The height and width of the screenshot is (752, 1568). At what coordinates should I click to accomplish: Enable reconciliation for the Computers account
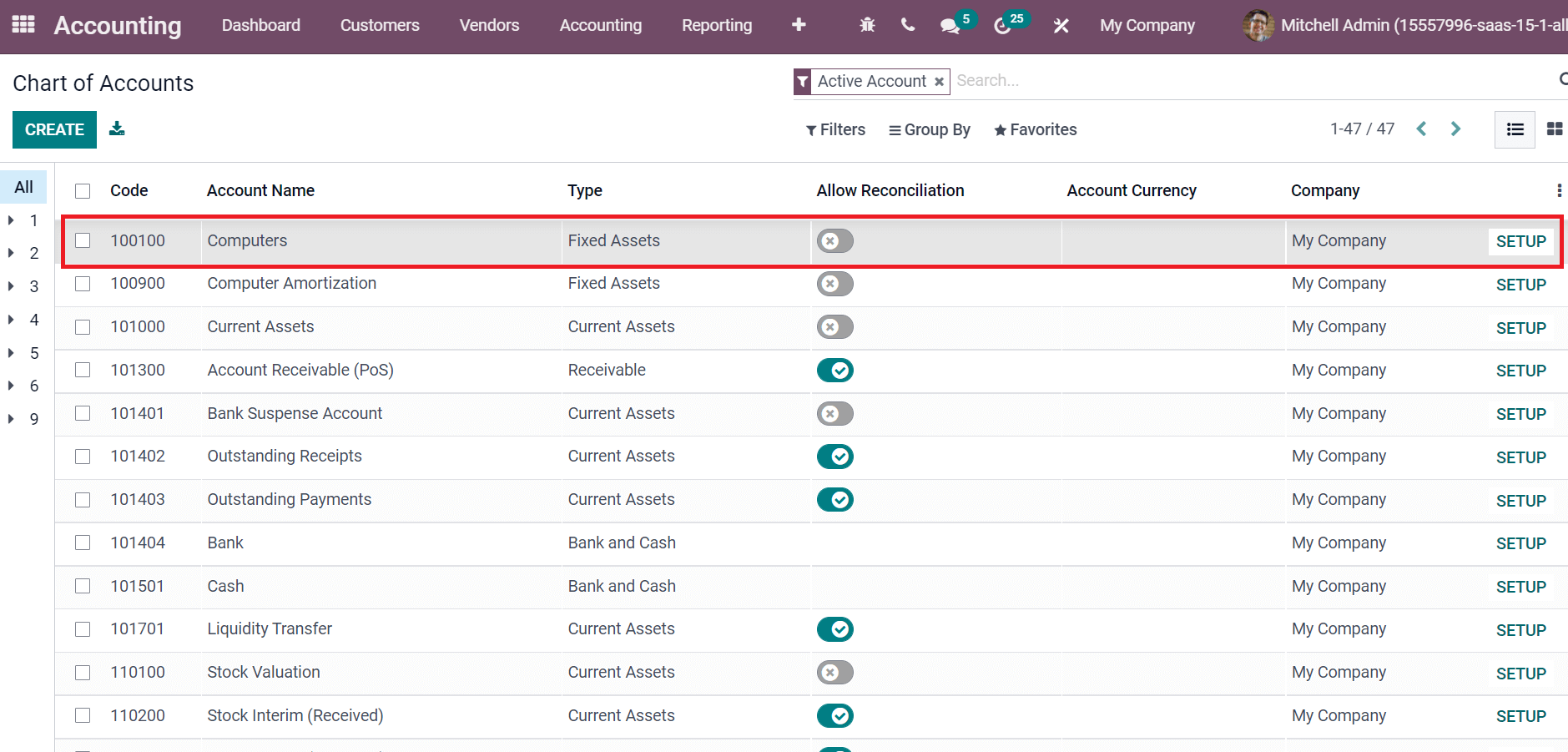834,240
